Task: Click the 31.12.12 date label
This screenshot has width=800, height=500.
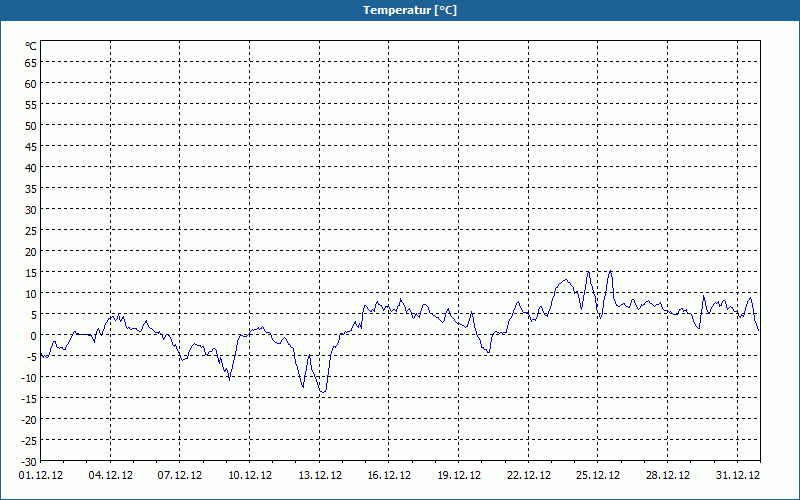Action: [738, 475]
